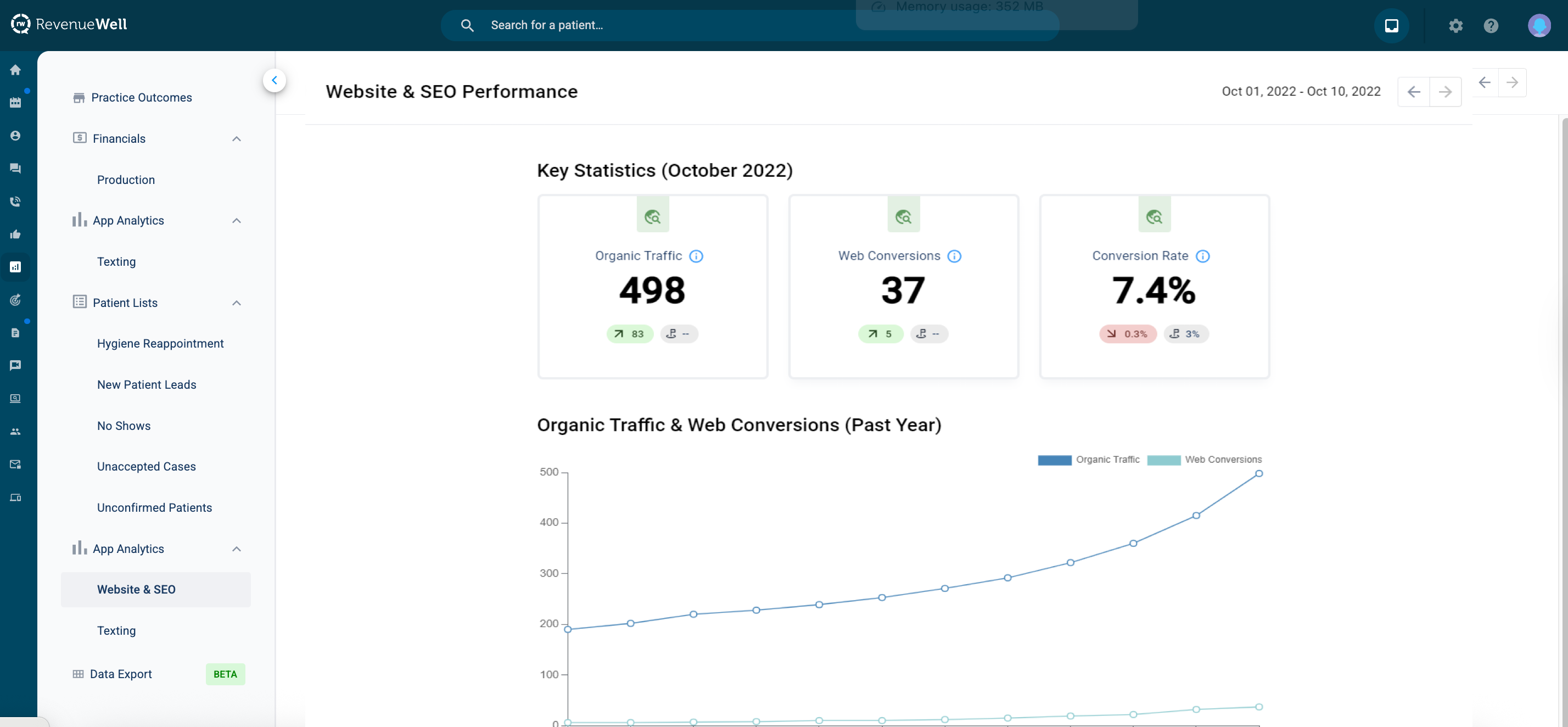Click the thumbs-up reviews icon in sidebar
Image resolution: width=1568 pixels, height=727 pixels.
tap(16, 234)
